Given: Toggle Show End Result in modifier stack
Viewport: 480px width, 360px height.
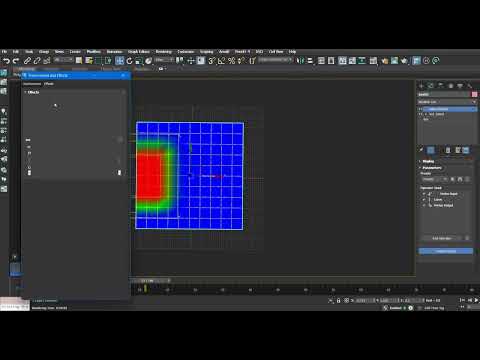Looking at the screenshot, I should point(431,150).
